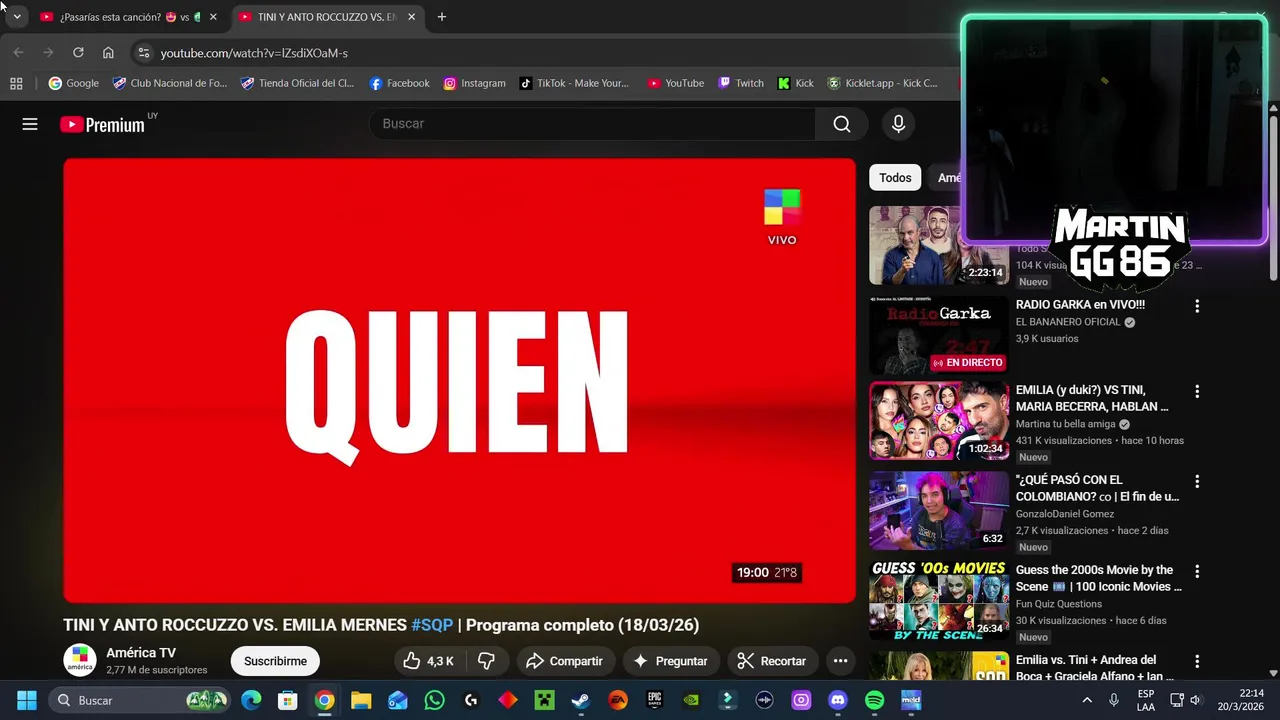
Task: Open the Chrome apps grid shortcut
Action: tap(16, 84)
